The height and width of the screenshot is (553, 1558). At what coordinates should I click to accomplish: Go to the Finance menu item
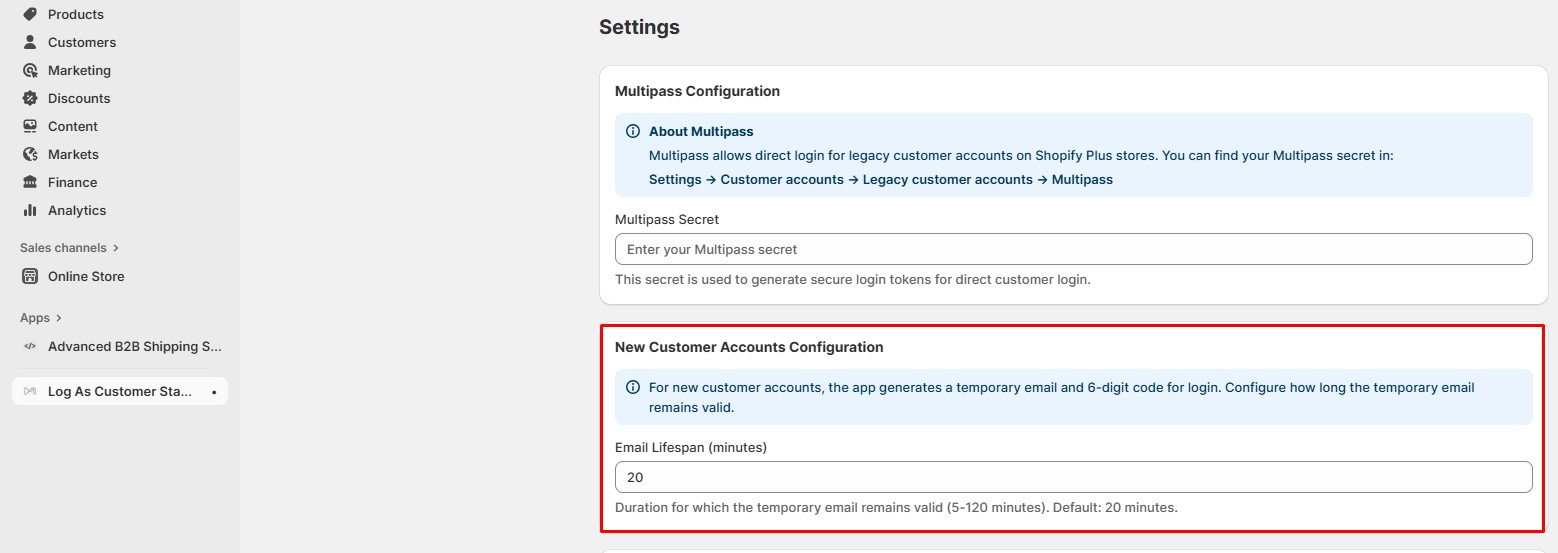(72, 182)
